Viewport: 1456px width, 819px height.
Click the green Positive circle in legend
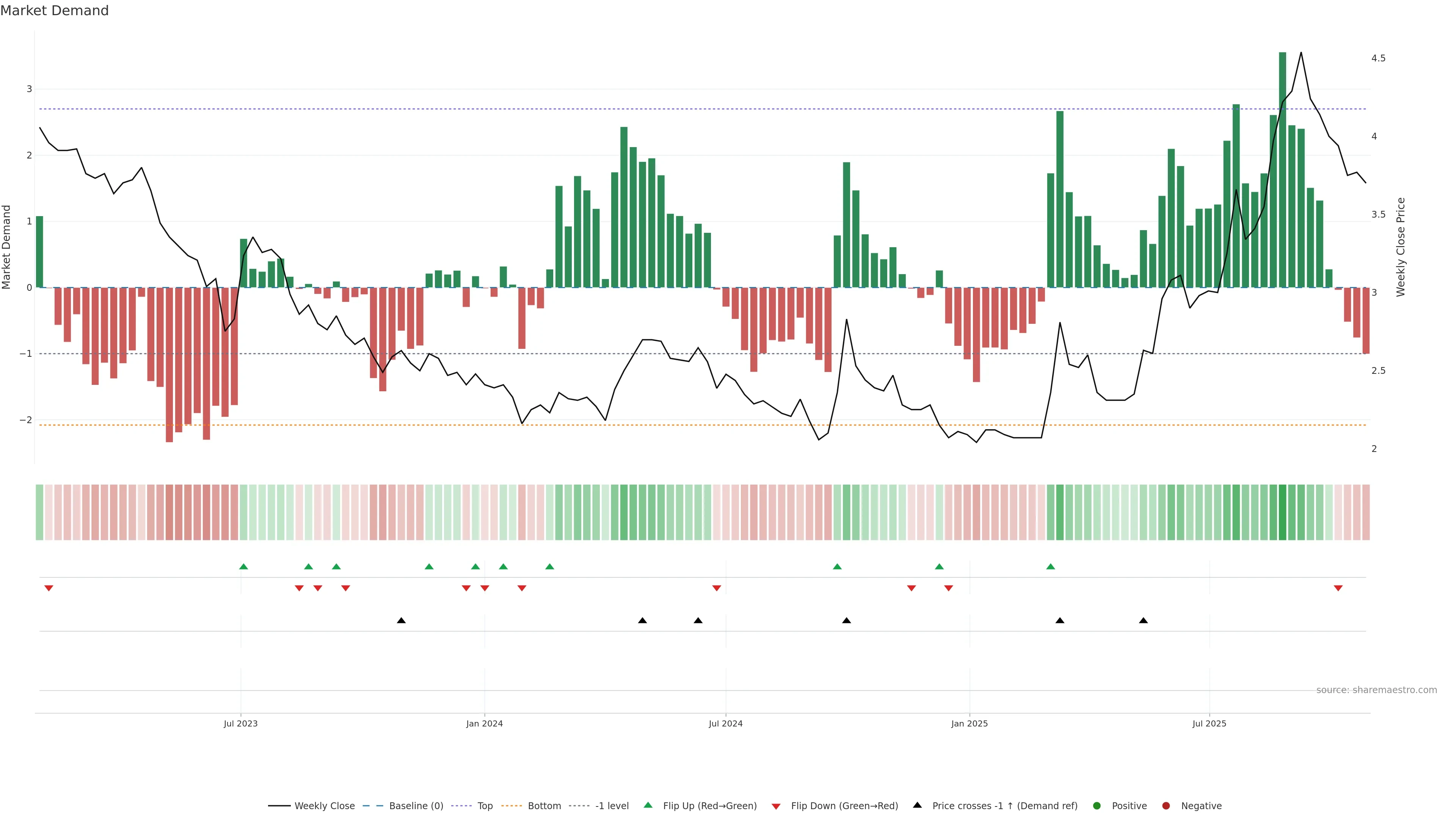(x=1097, y=806)
